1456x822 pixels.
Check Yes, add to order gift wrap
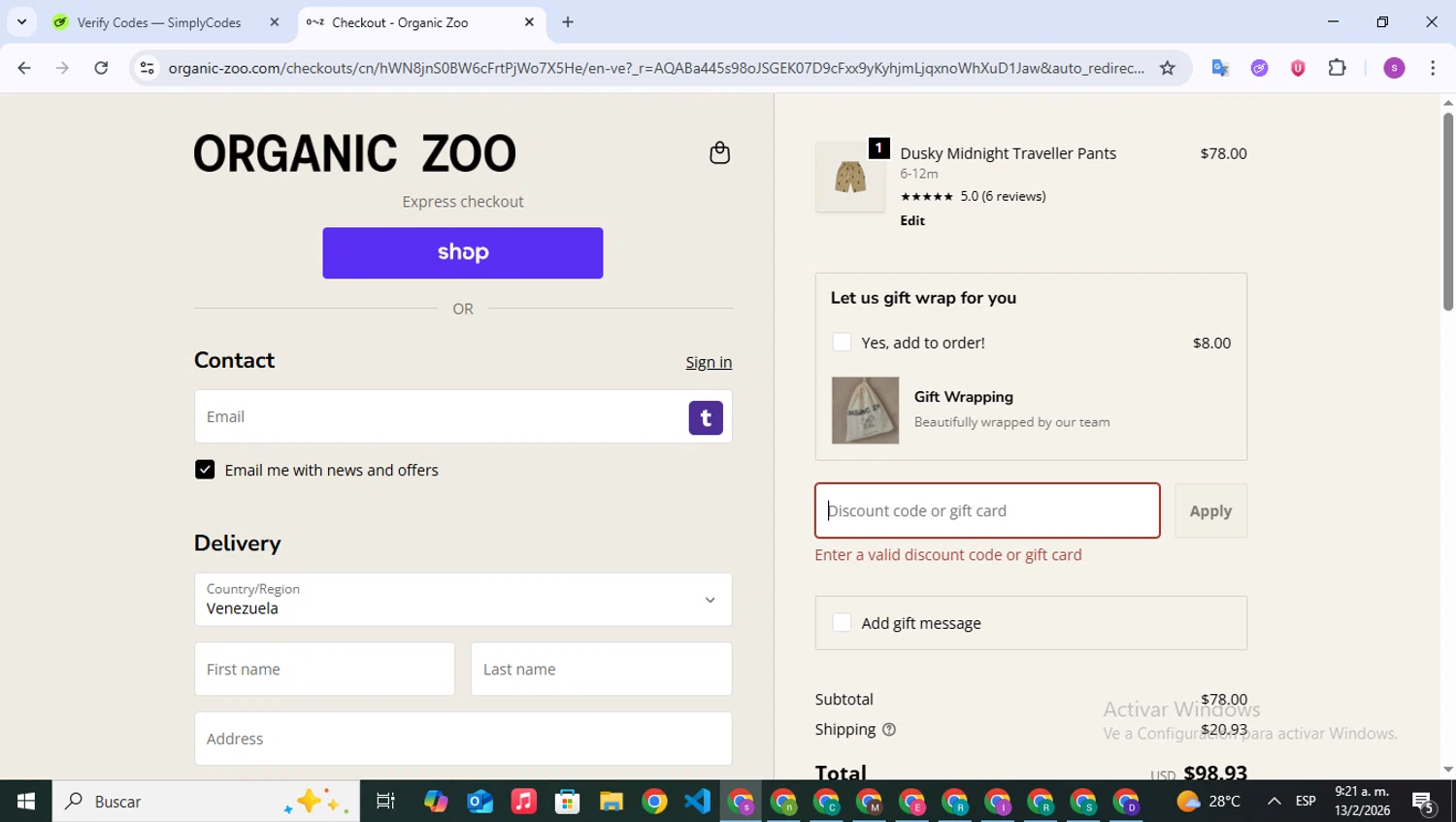coord(842,343)
